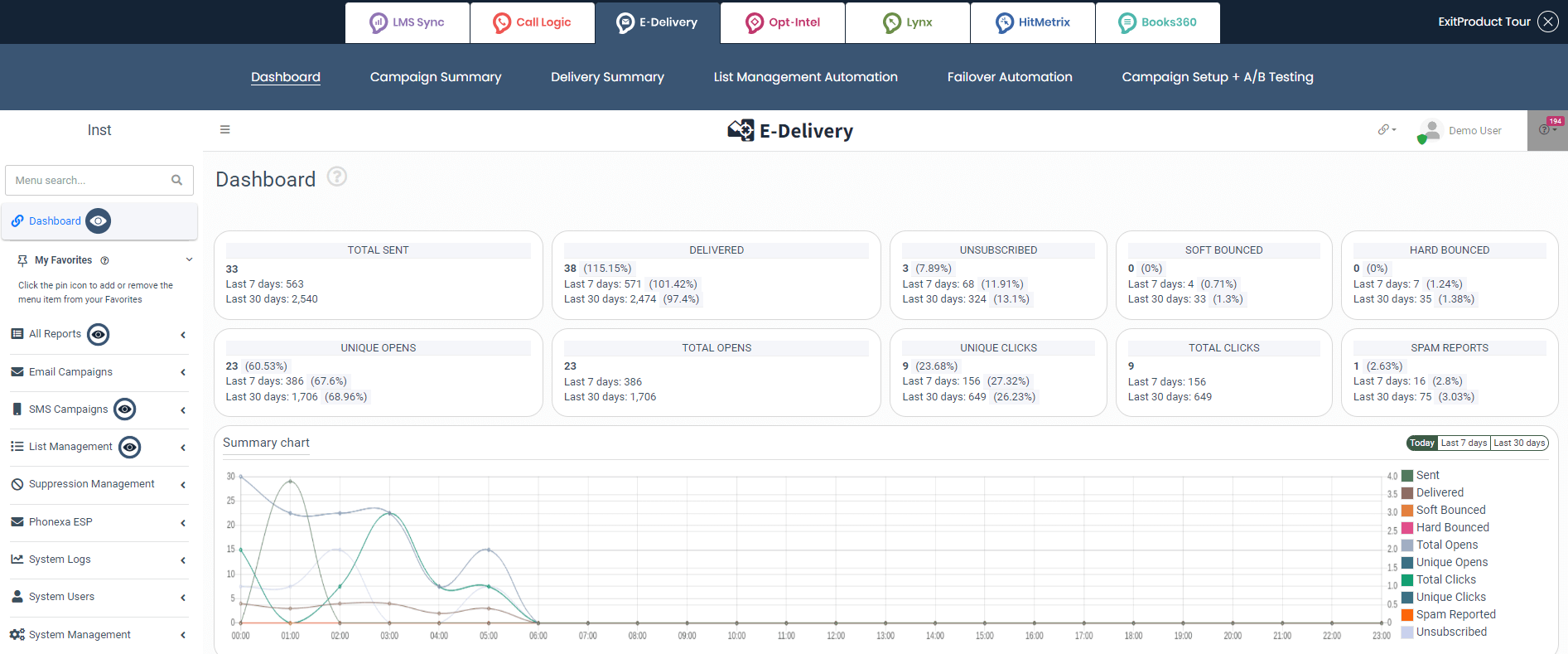Toggle the eye icon beside List Management
This screenshot has width=1568, height=654.
coord(129,447)
